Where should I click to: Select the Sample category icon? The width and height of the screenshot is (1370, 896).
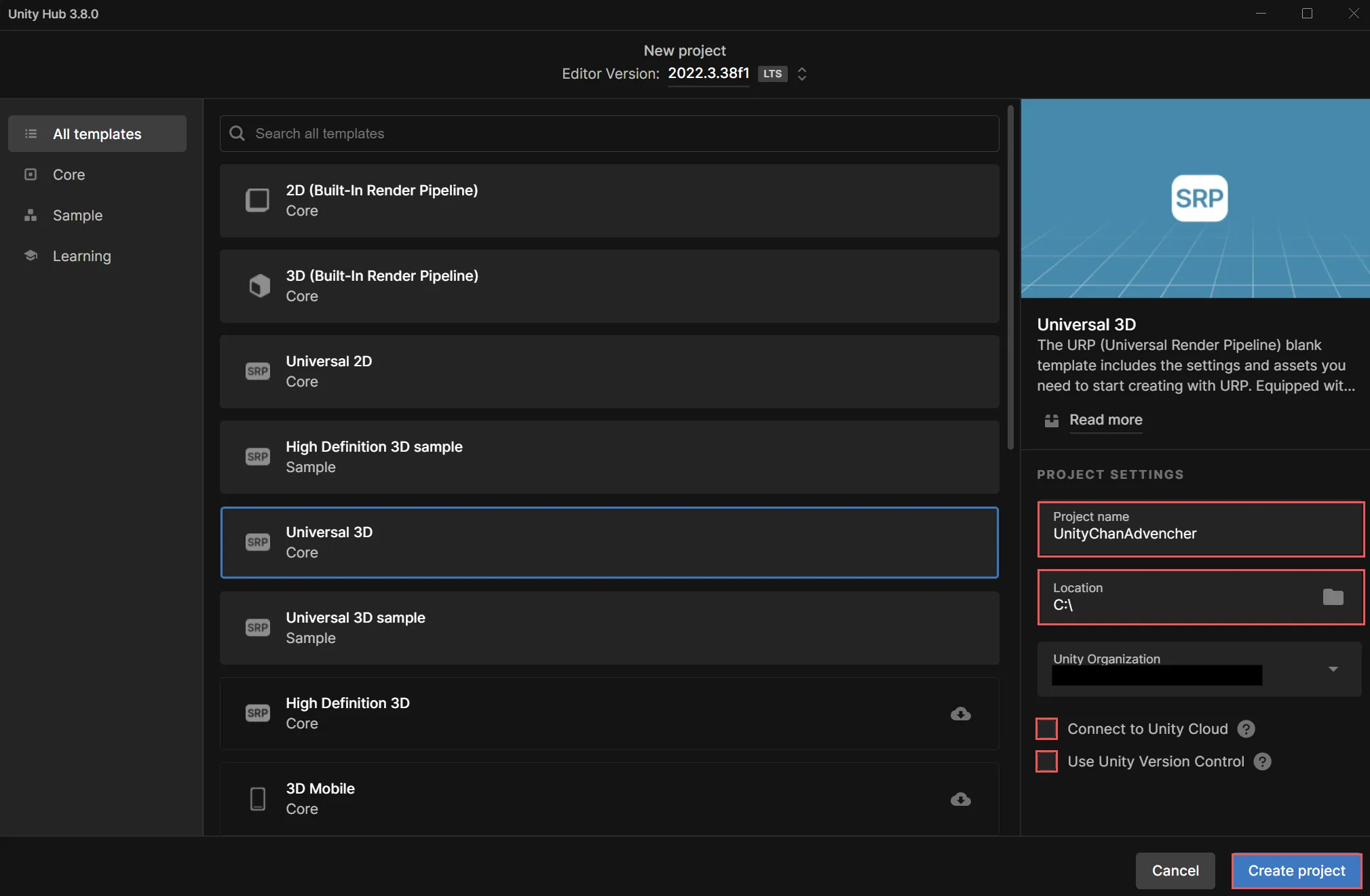point(31,215)
